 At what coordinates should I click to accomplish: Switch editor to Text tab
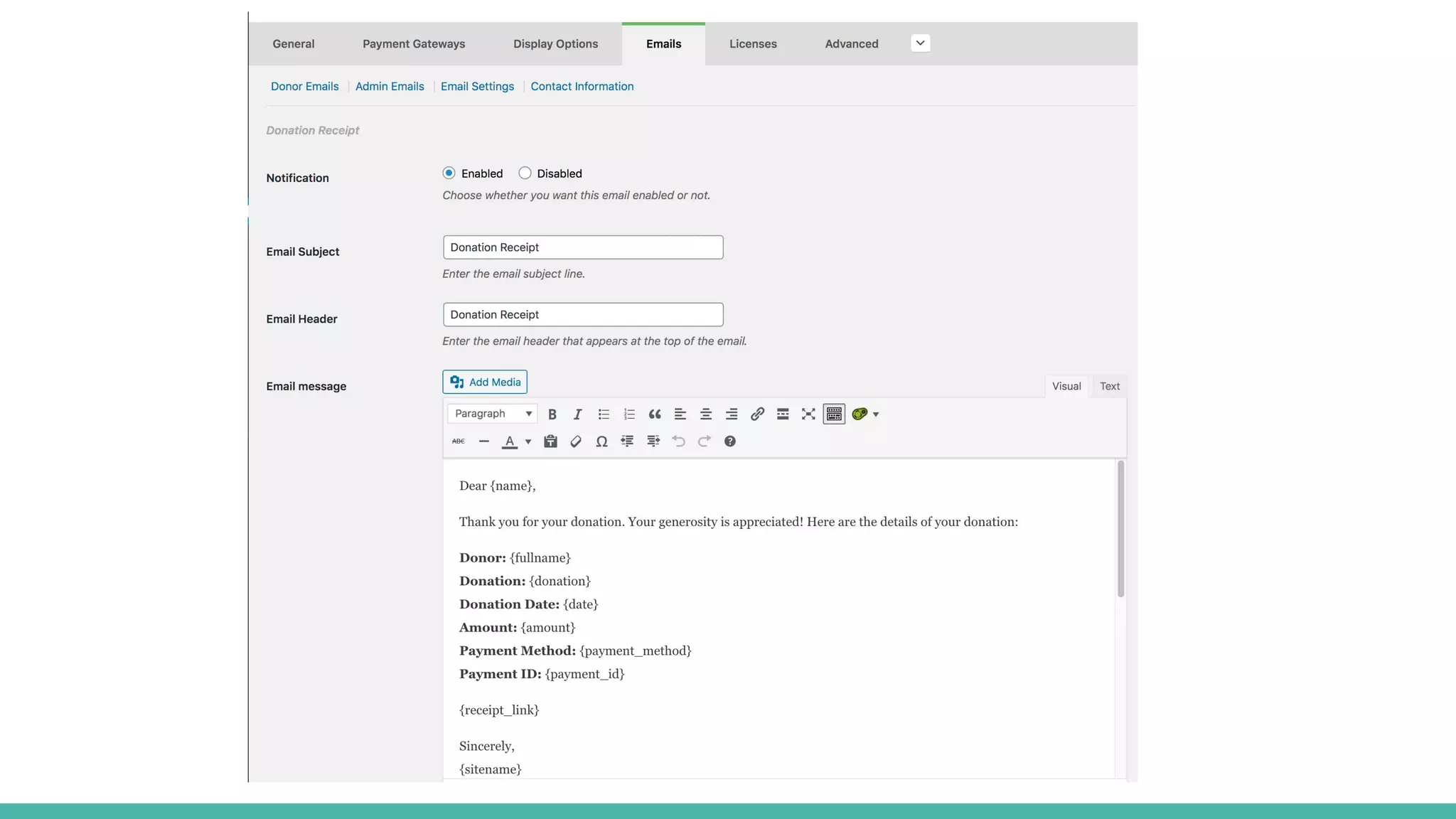(1109, 386)
